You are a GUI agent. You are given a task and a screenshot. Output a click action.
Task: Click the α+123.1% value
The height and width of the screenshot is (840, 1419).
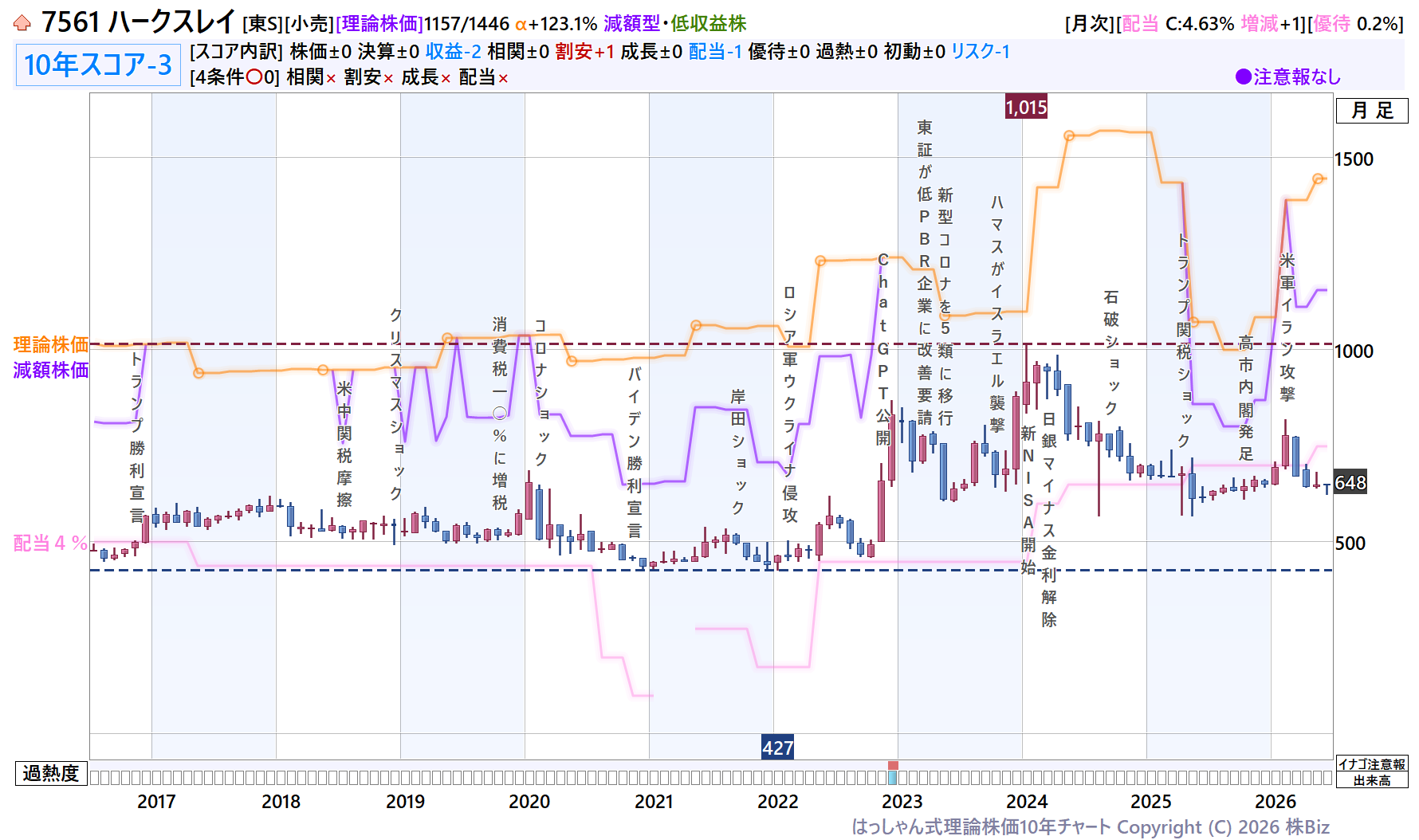click(556, 24)
